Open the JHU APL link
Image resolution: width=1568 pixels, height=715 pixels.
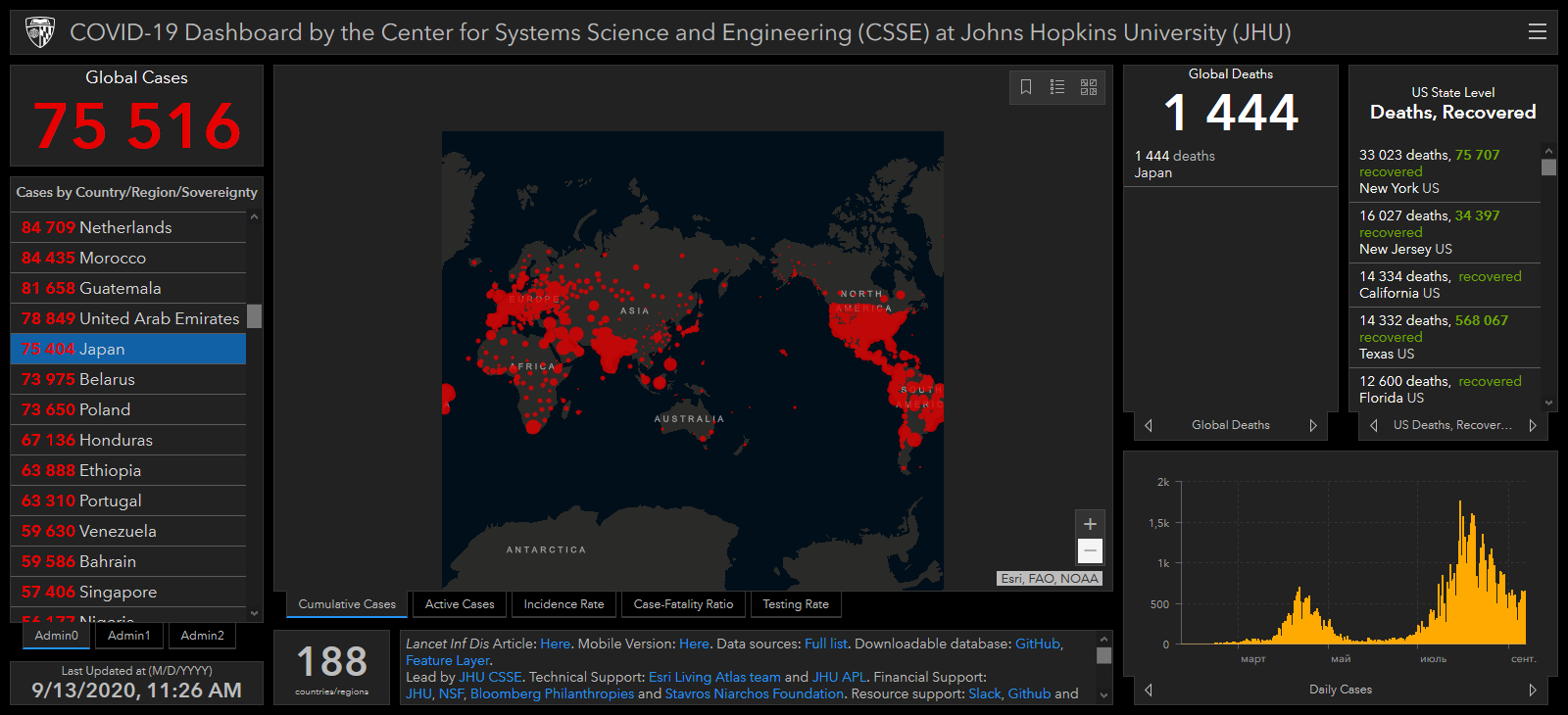coord(839,677)
